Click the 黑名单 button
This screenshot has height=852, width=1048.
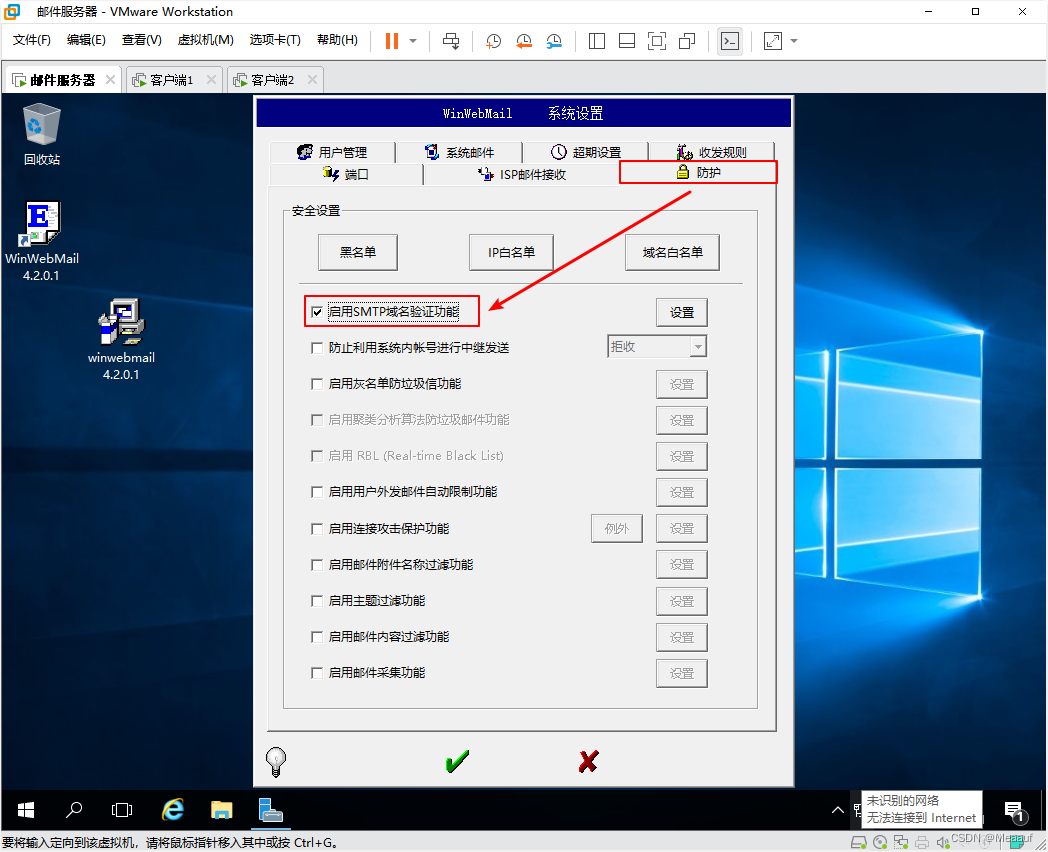358,253
